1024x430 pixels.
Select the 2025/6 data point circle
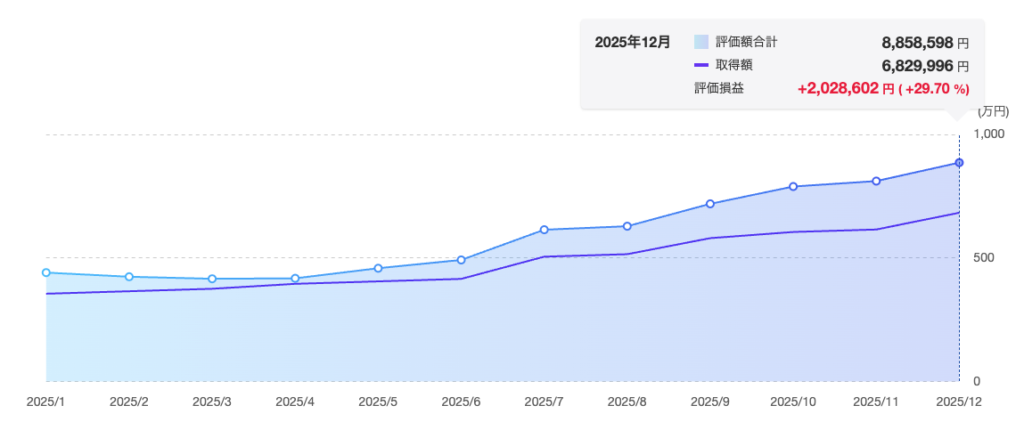click(461, 260)
